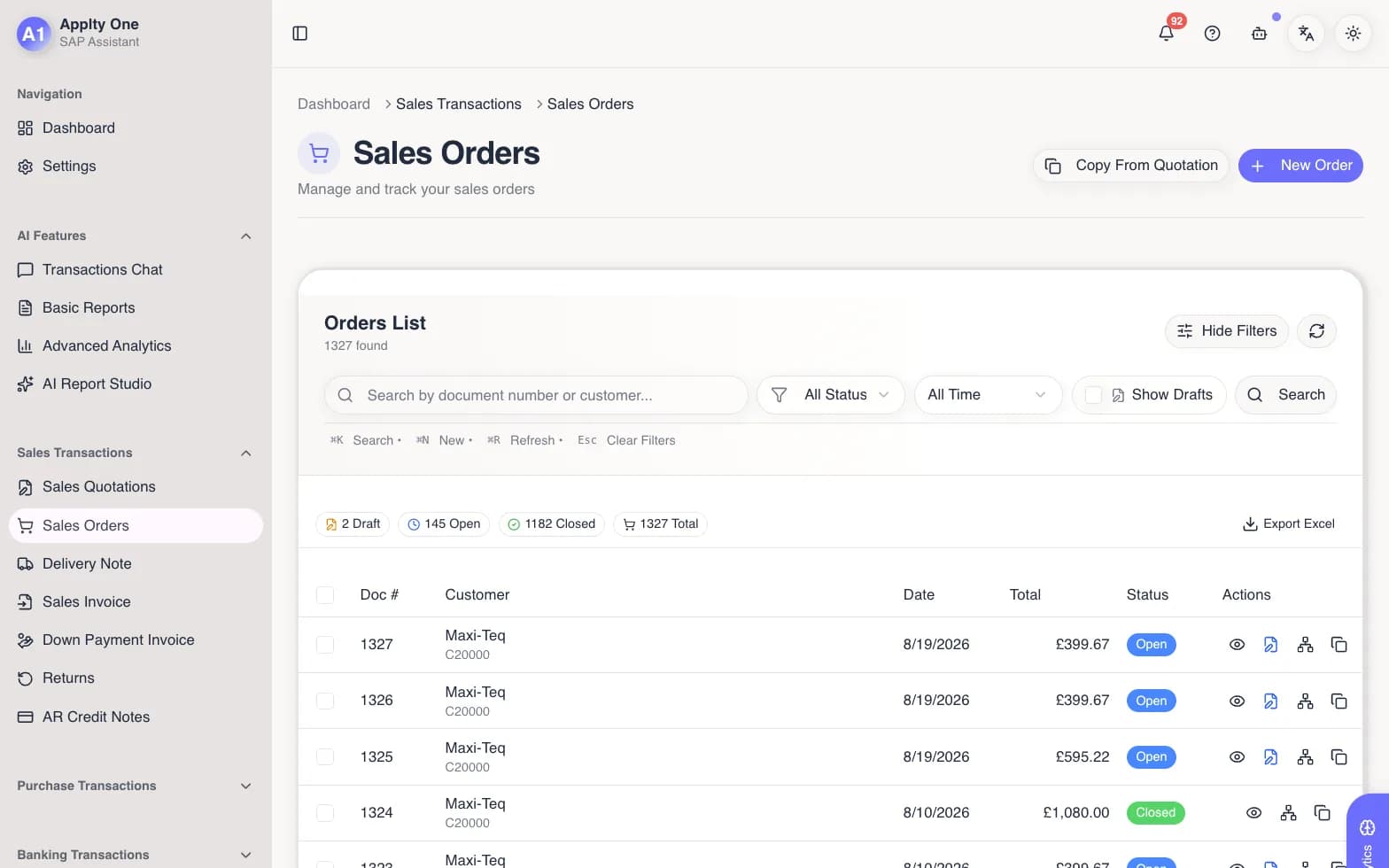
Task: Open Settings in the sidebar
Action: [136, 167]
